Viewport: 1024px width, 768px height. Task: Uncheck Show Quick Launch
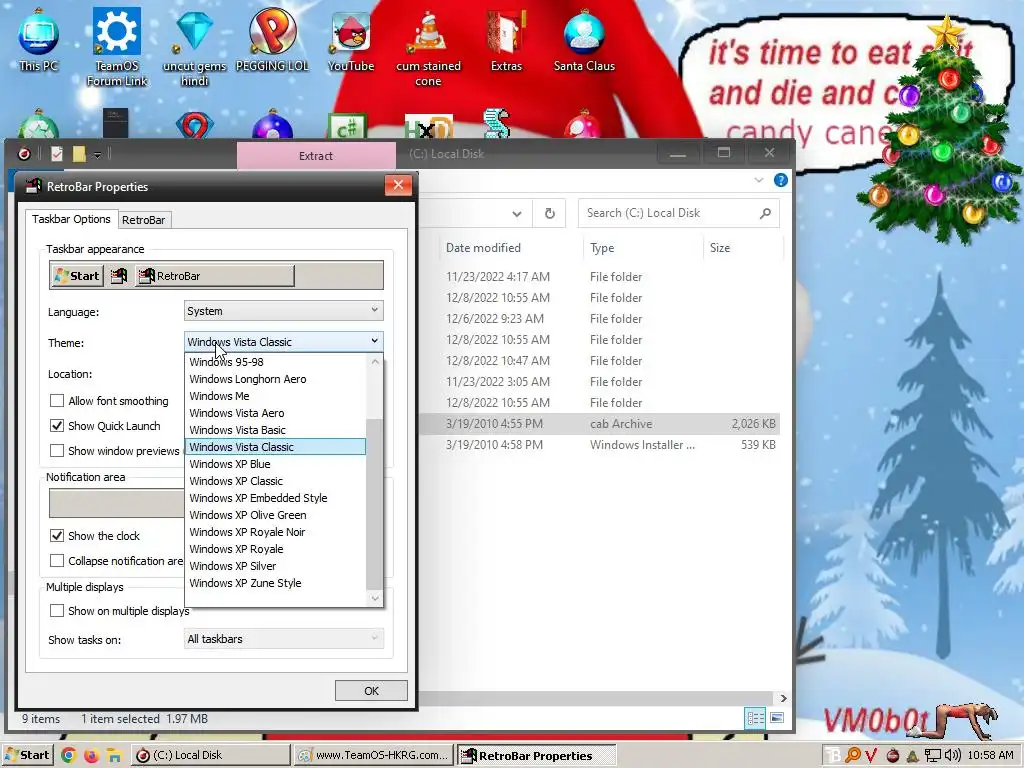(x=57, y=426)
